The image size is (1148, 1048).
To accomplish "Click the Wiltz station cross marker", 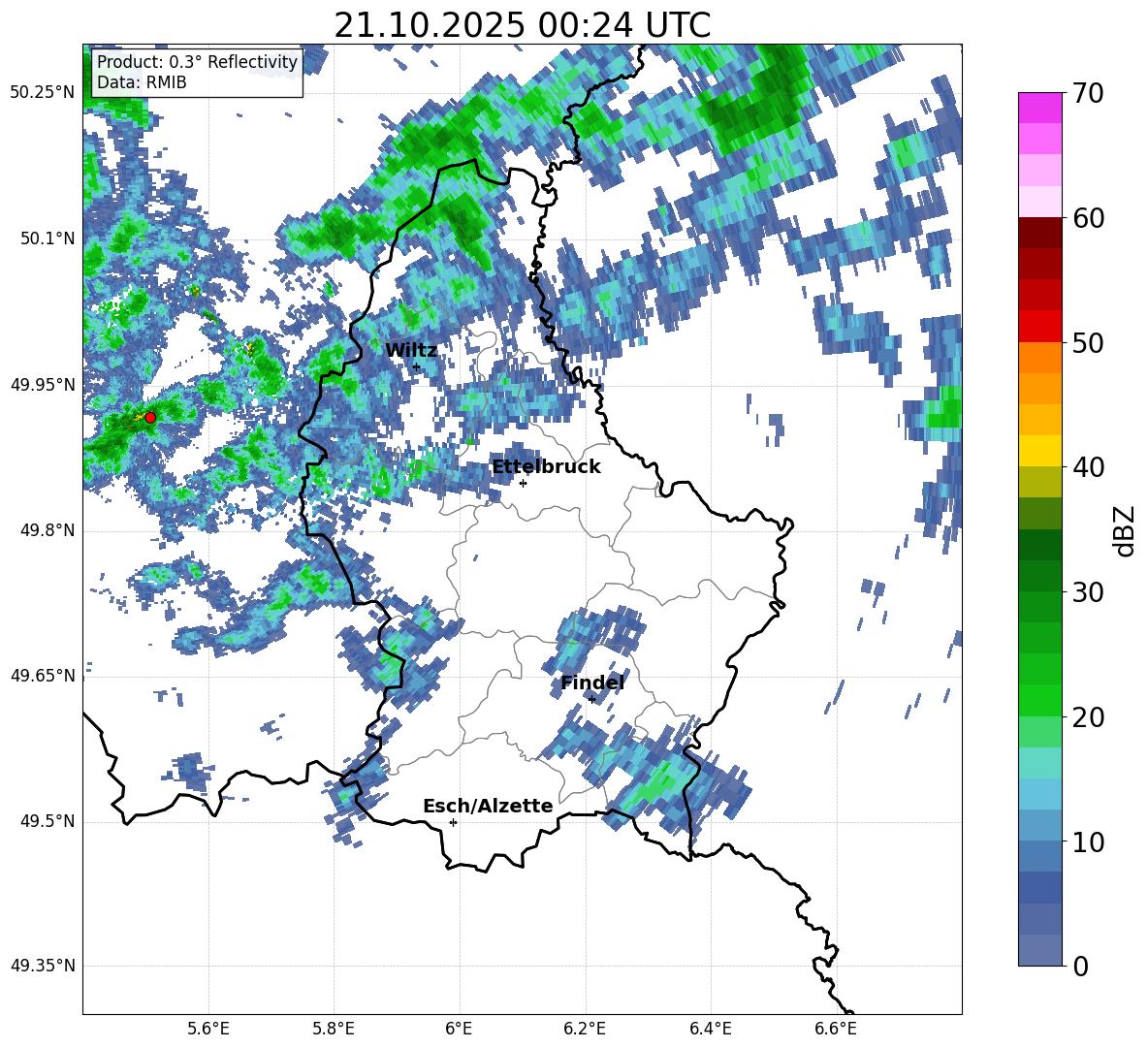I will tap(416, 367).
